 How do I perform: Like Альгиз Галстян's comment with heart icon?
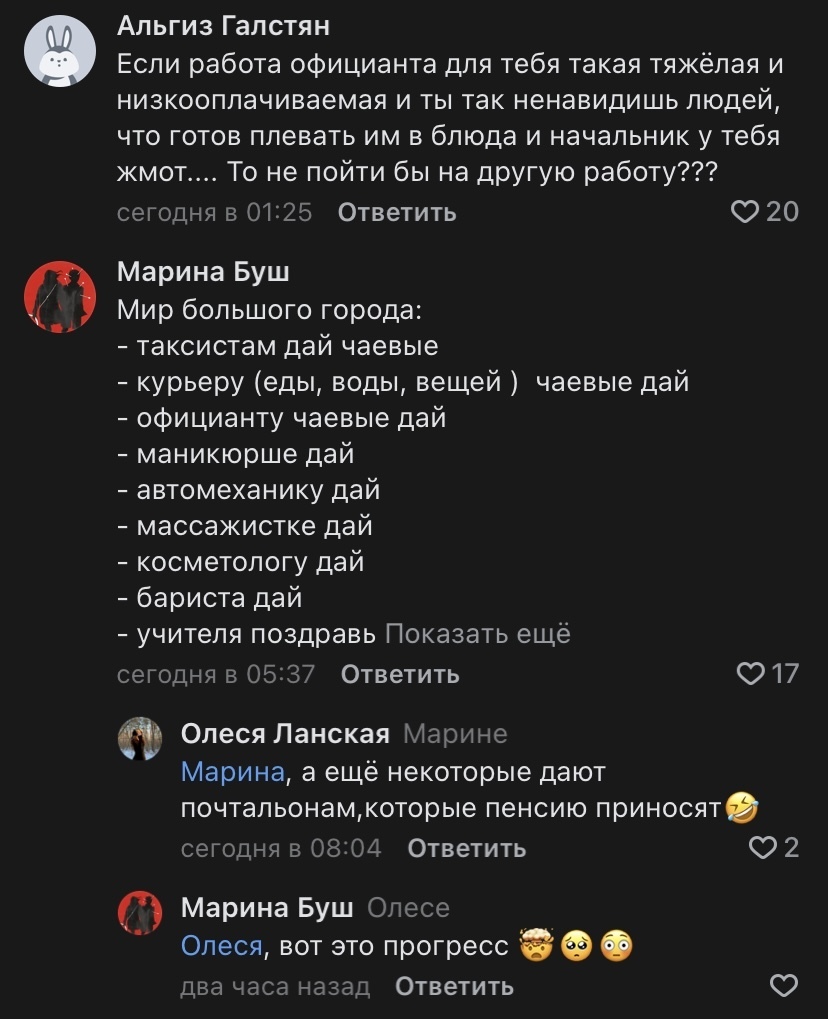(x=746, y=212)
